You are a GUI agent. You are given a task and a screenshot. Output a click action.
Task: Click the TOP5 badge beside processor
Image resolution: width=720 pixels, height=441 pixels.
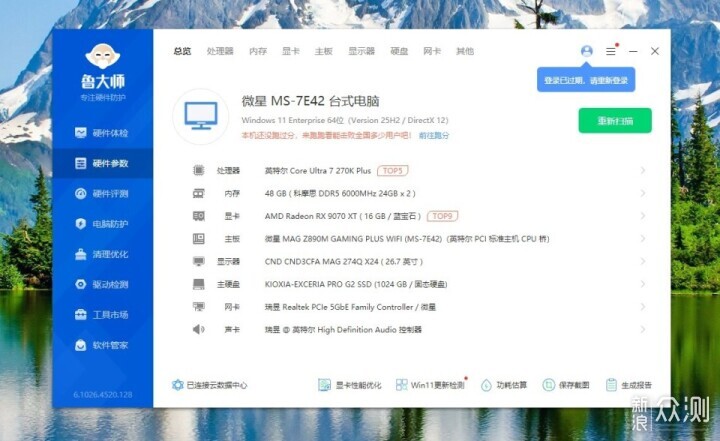[393, 170]
